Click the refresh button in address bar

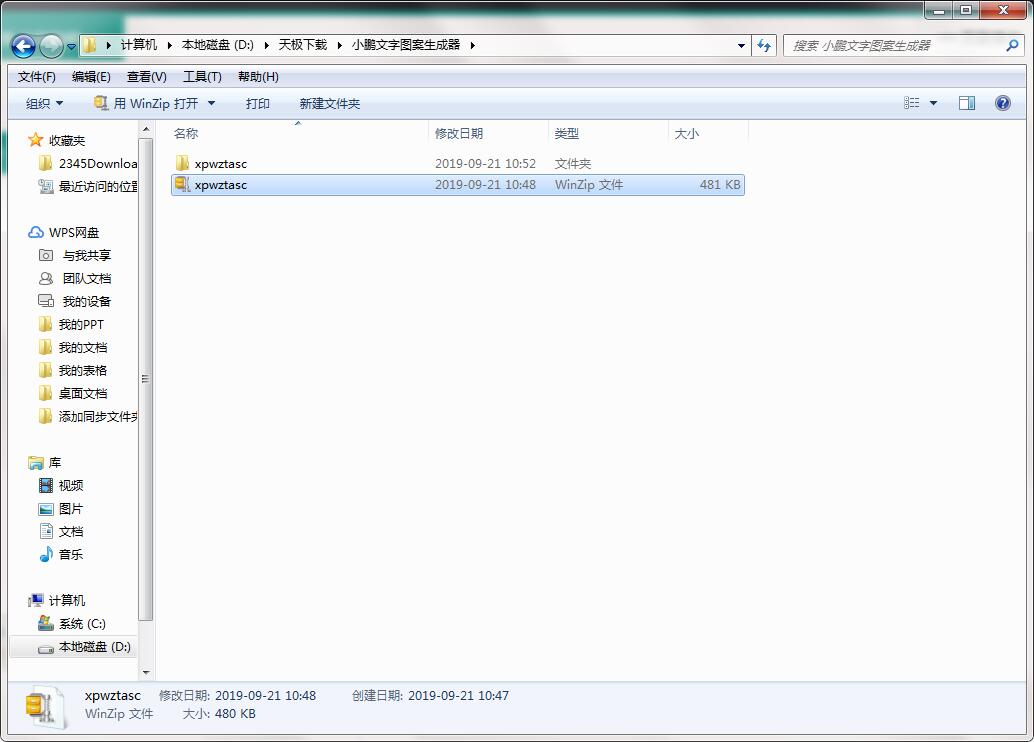[762, 46]
